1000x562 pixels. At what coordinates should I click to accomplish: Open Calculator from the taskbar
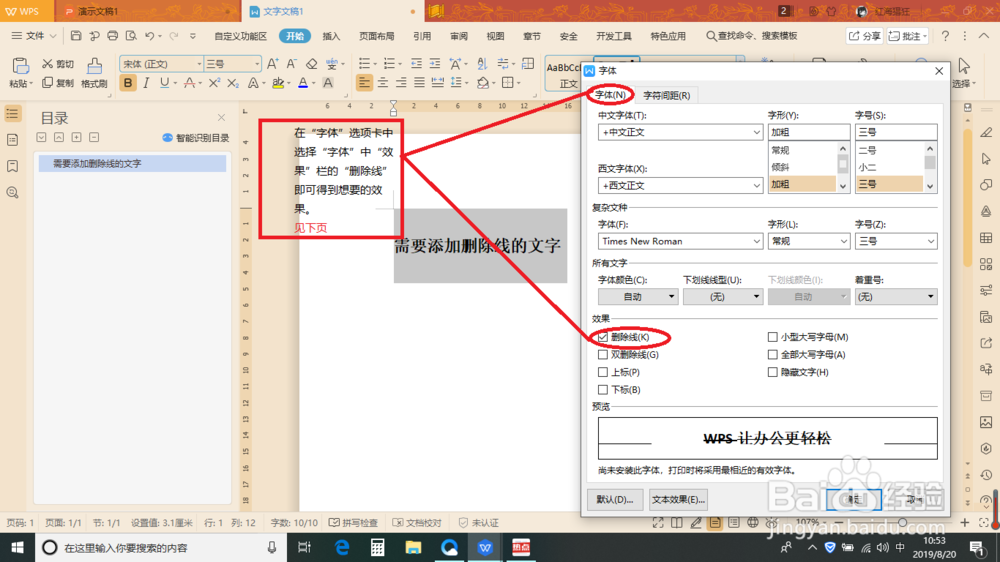pyautogui.click(x=378, y=547)
